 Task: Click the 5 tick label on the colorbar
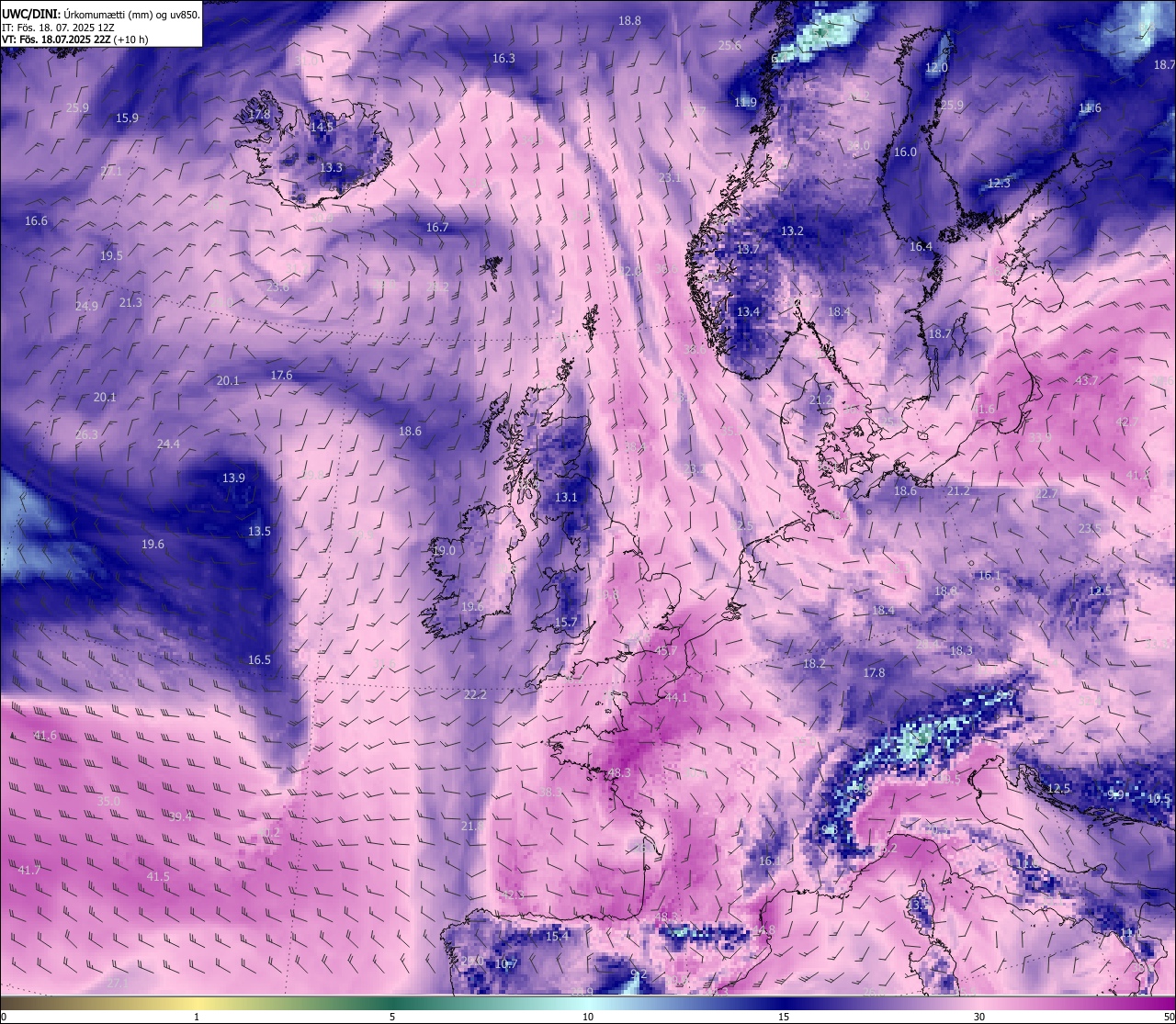click(392, 1017)
